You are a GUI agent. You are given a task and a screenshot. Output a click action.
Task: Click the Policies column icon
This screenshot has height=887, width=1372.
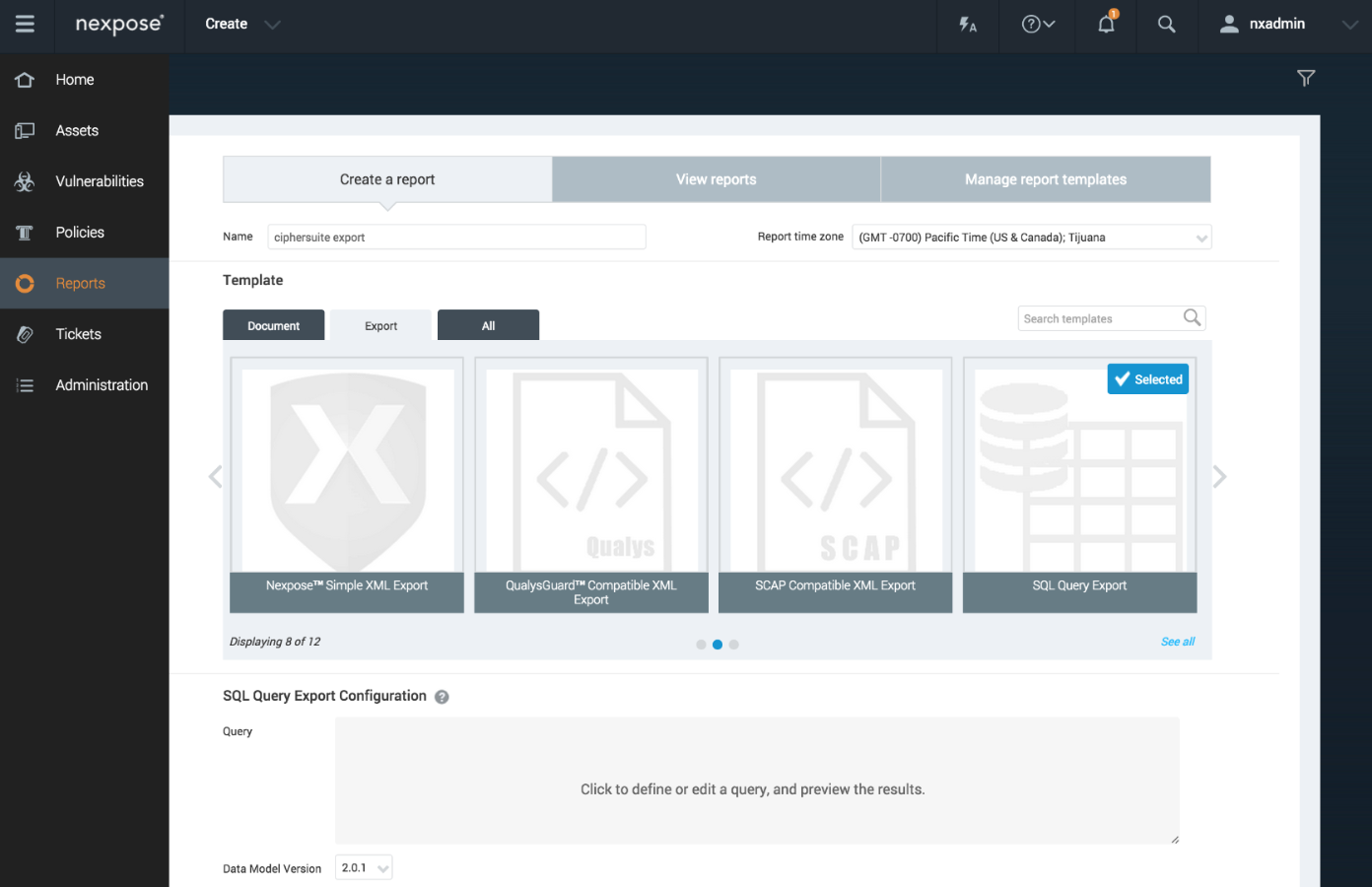tap(25, 233)
